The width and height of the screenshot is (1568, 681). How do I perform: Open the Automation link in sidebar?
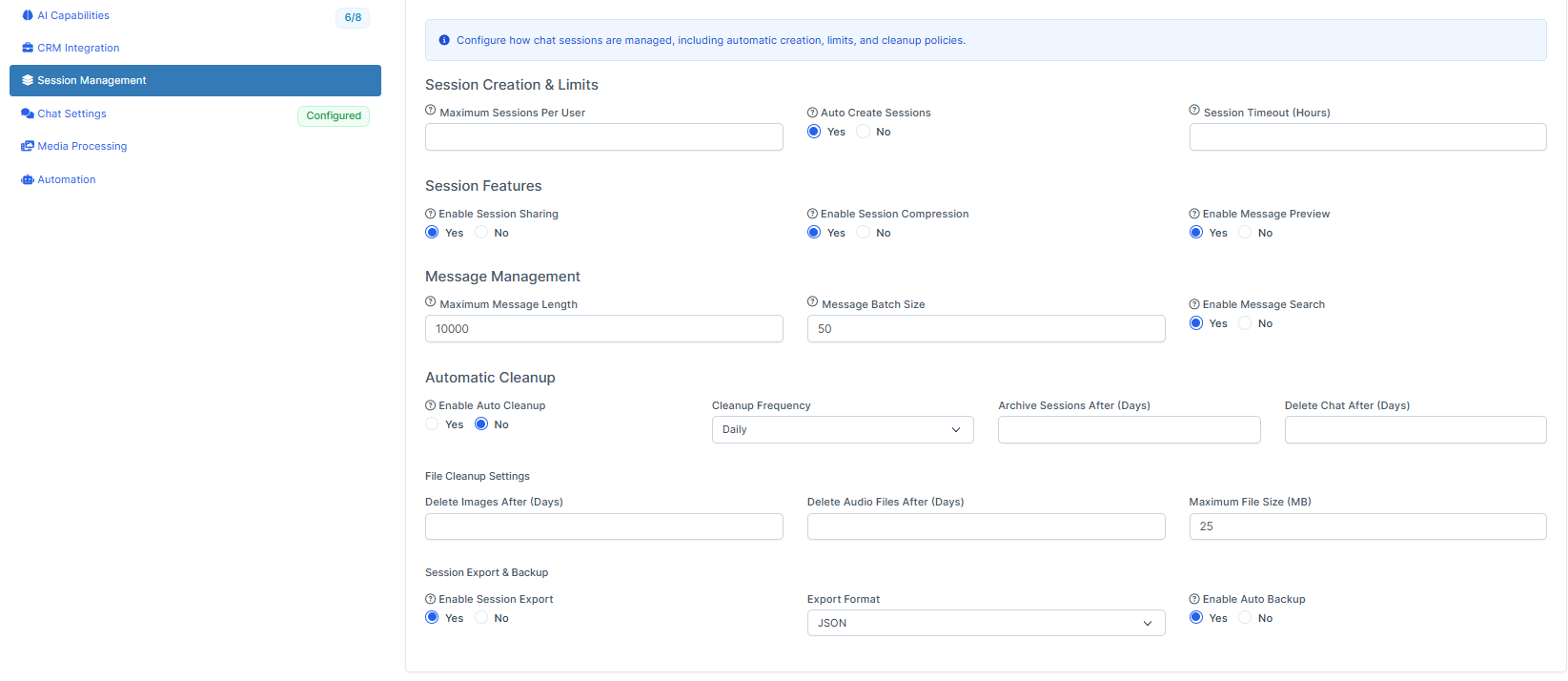pyautogui.click(x=67, y=179)
